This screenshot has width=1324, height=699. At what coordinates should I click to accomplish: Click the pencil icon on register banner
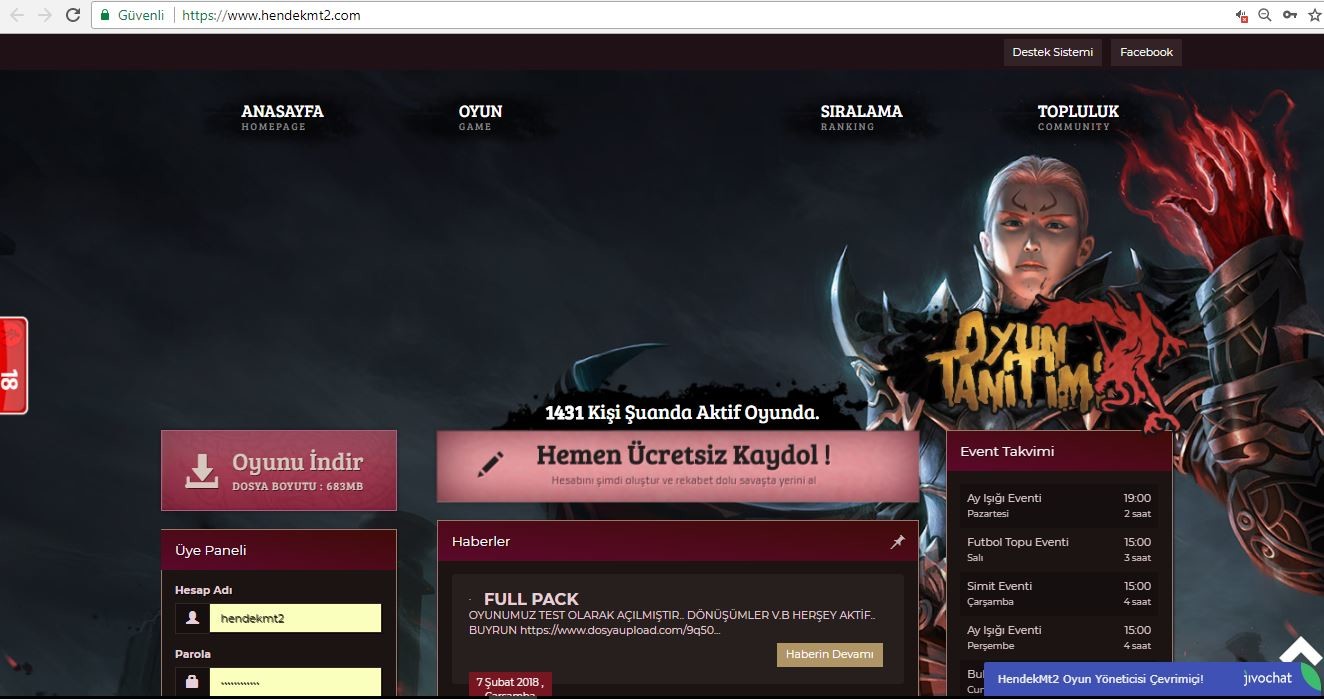click(x=490, y=464)
